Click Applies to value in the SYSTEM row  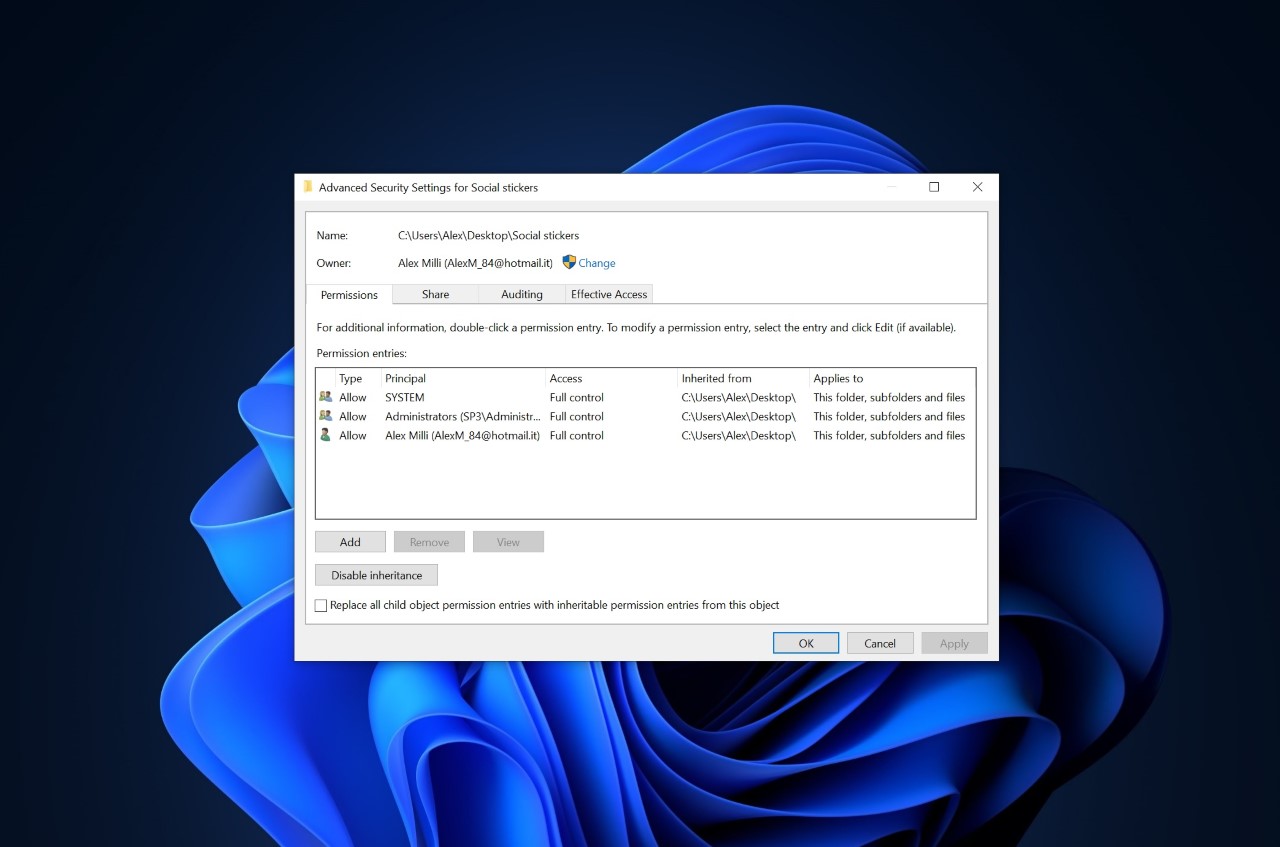[889, 397]
